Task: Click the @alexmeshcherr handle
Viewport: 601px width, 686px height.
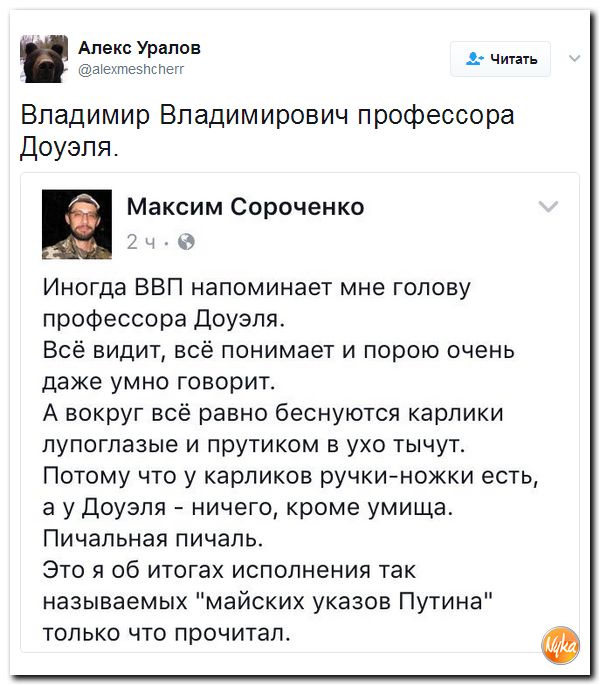Action: tap(131, 69)
